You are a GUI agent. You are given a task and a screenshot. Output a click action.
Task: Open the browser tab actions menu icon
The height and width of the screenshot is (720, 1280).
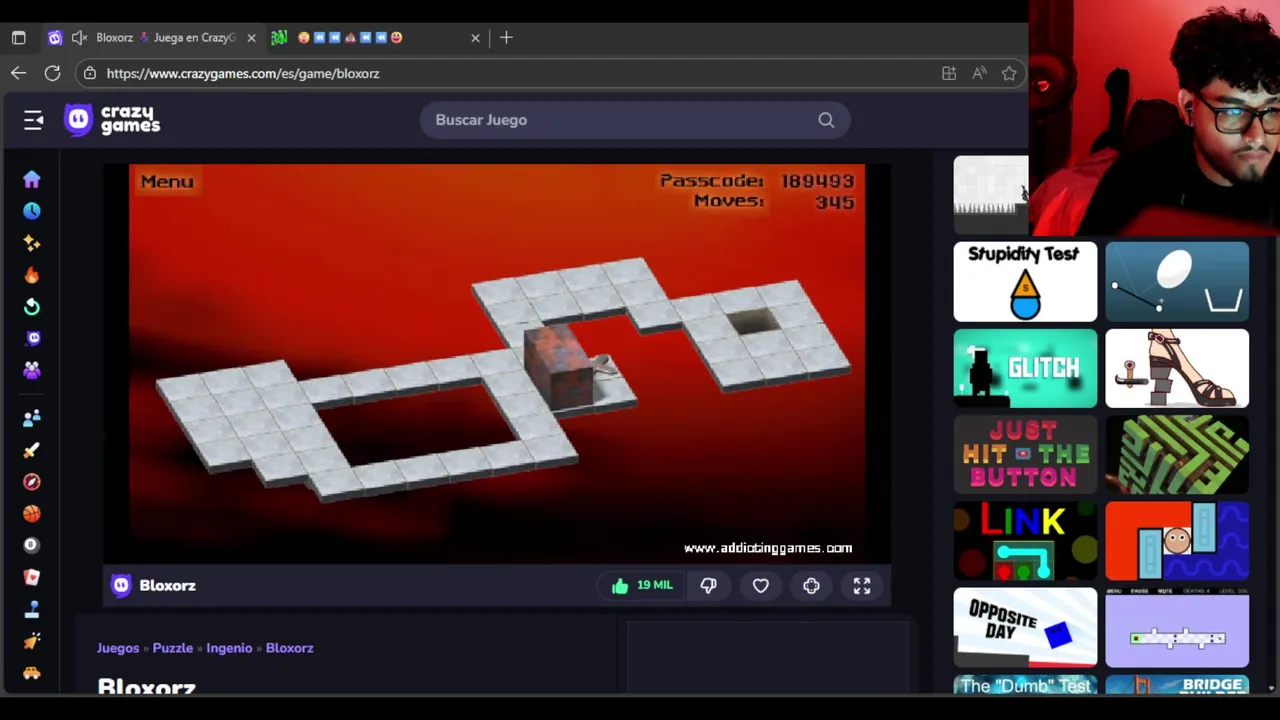[18, 37]
